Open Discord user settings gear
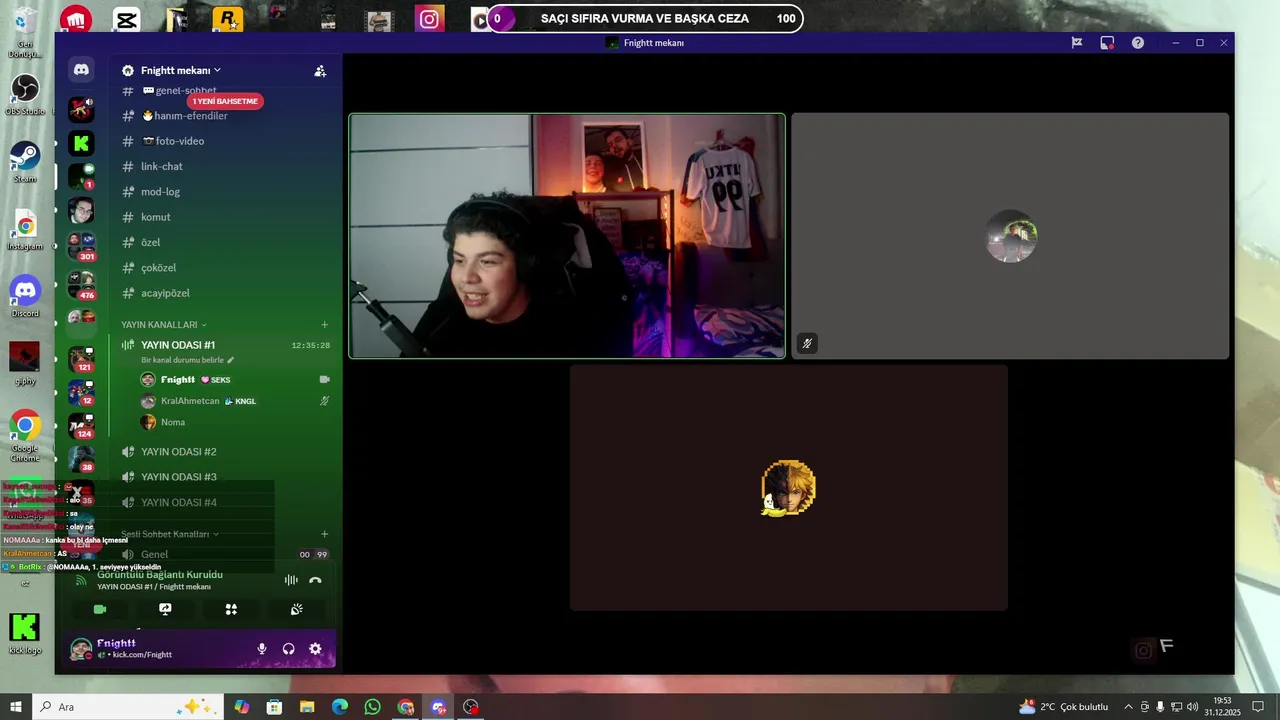The height and width of the screenshot is (720, 1280). [x=315, y=649]
